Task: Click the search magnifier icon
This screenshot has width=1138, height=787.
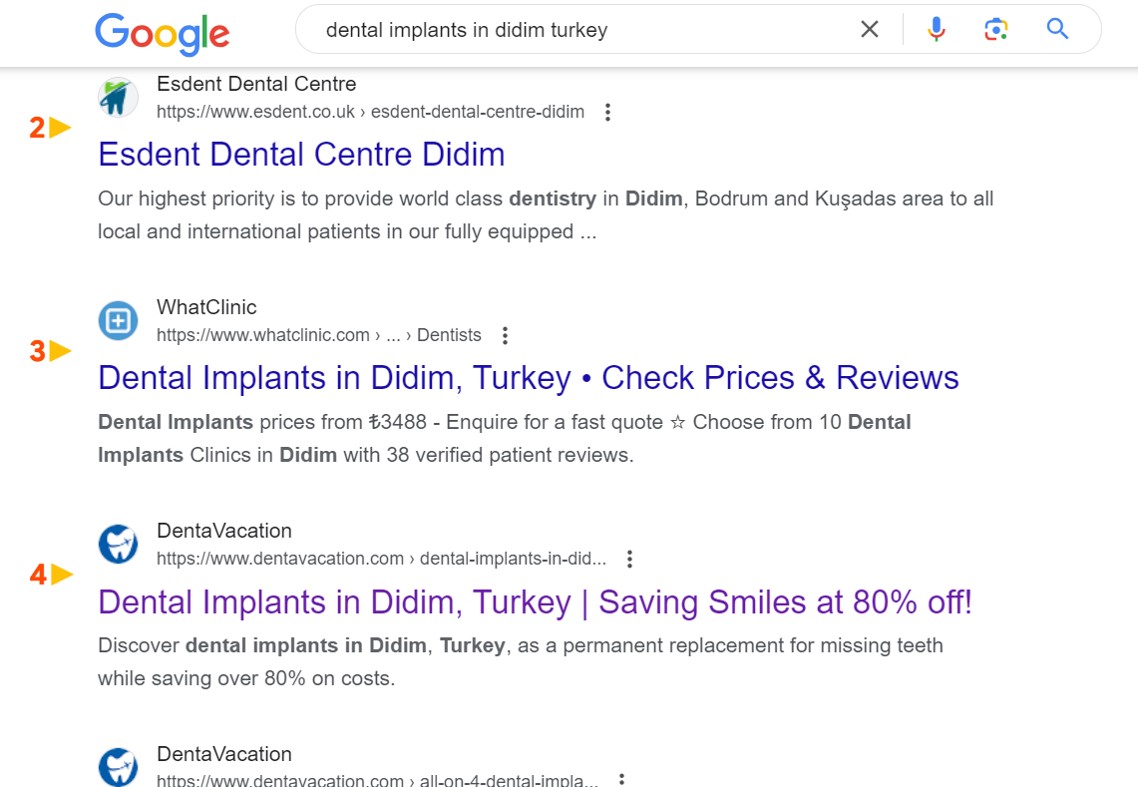Action: 1057,29
